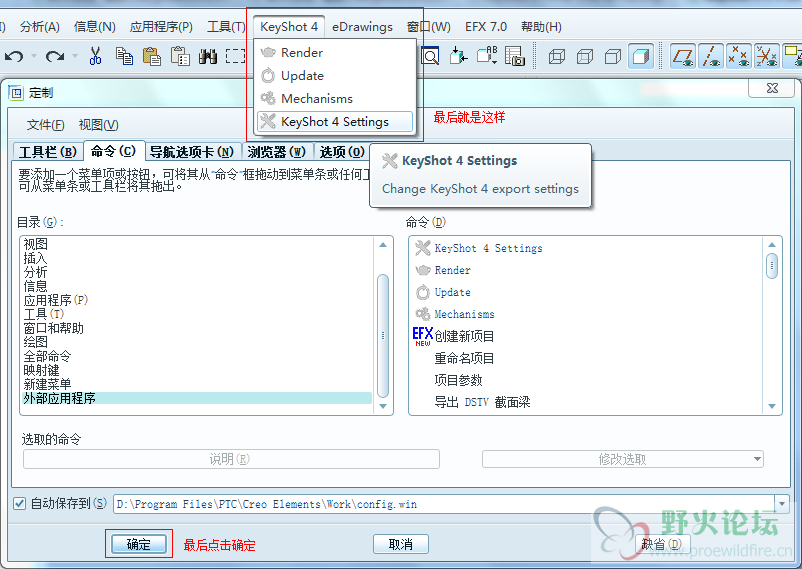Click down arrow of 目录 list scrollbar
Screen dimensions: 802x569
click(x=383, y=406)
